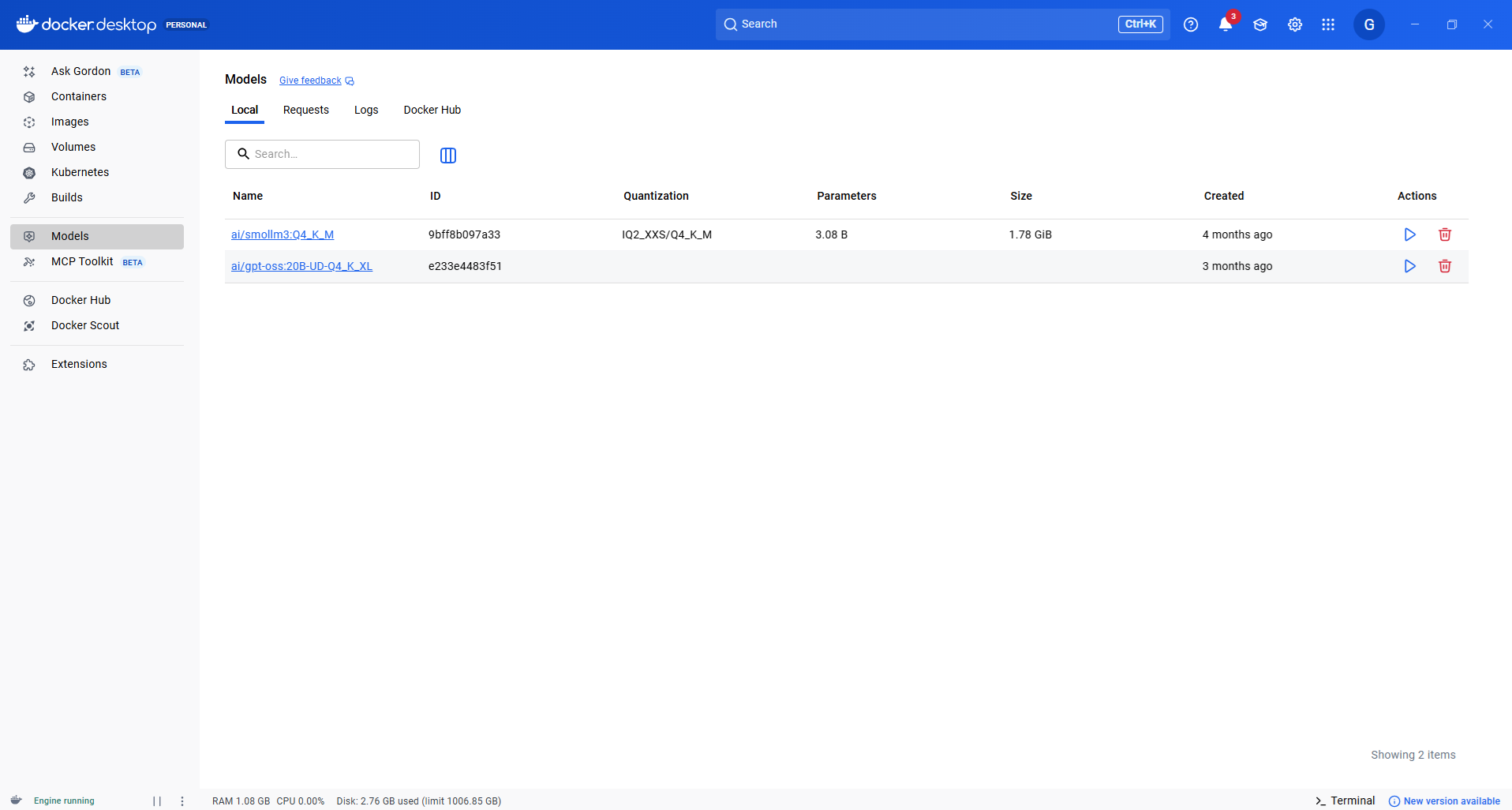Click the Give feedback link
Viewport: 1512px width, 810px height.
click(316, 81)
